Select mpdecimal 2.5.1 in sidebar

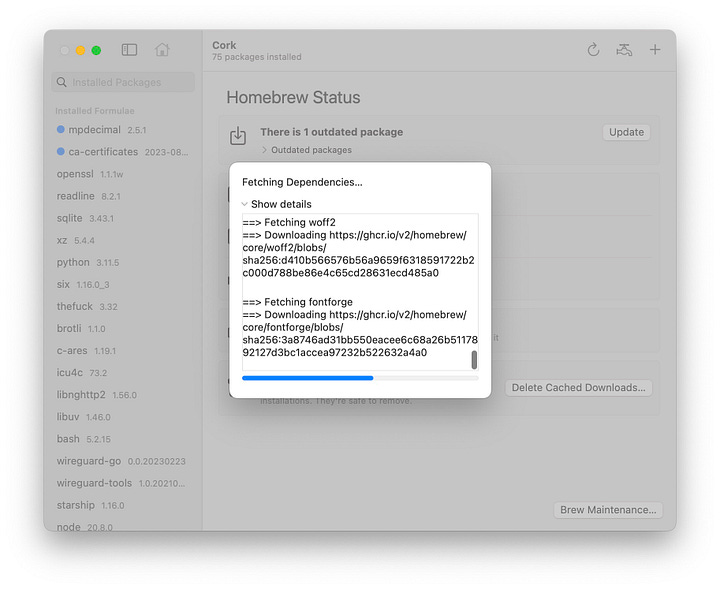click(123, 130)
